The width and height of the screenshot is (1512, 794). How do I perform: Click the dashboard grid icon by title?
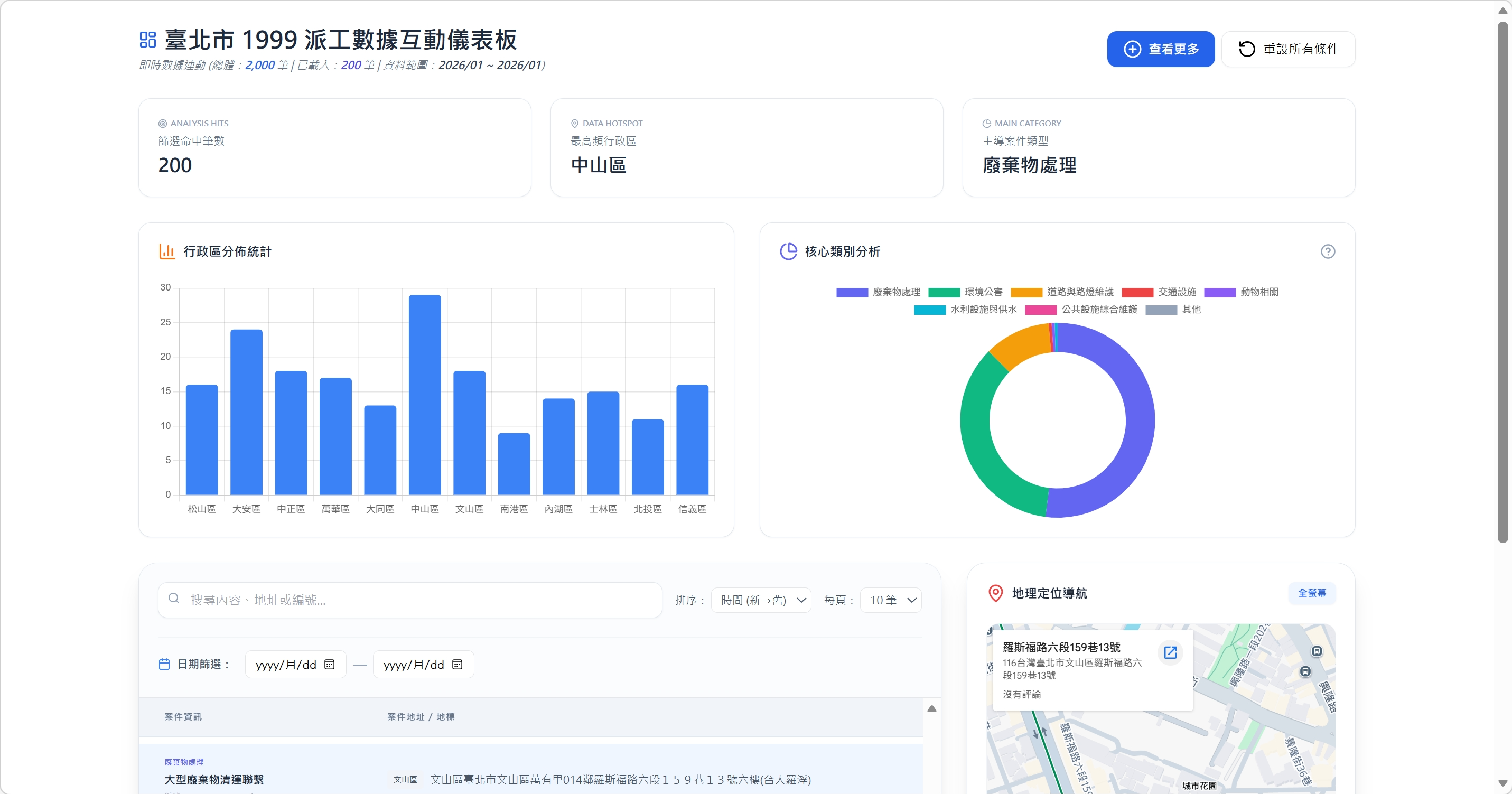tap(147, 39)
